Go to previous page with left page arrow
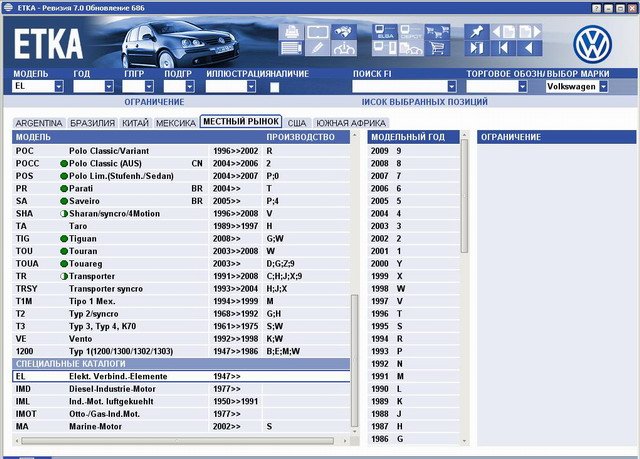 click(x=503, y=32)
